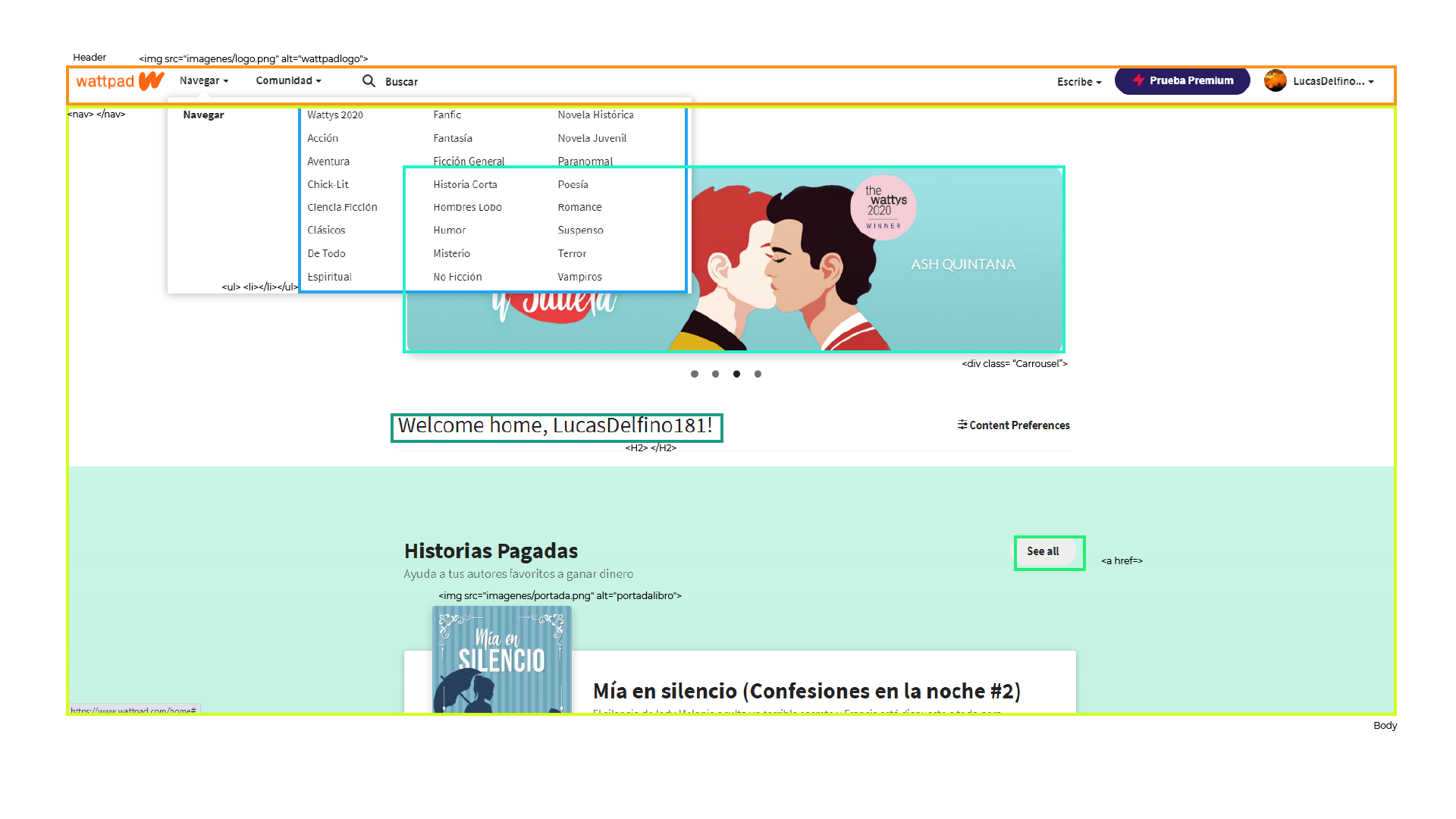Click the search magnifier icon
This screenshot has height=819, width=1456.
[x=369, y=81]
